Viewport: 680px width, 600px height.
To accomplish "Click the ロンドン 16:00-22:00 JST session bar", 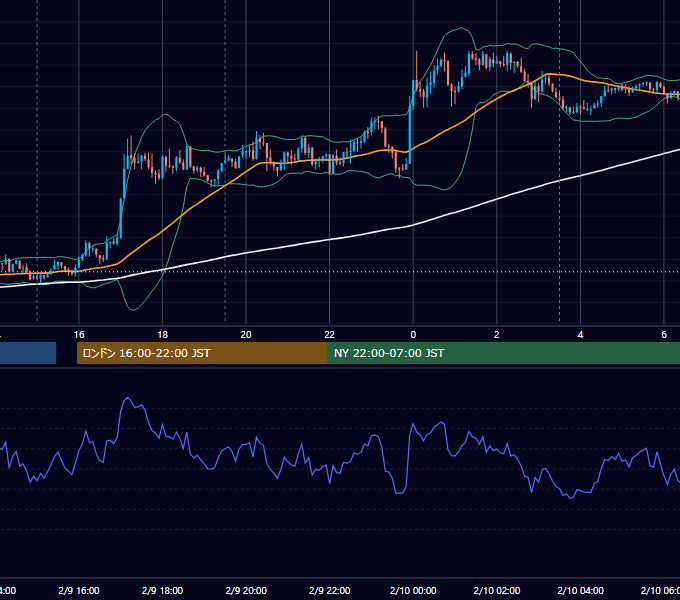I will tap(202, 353).
